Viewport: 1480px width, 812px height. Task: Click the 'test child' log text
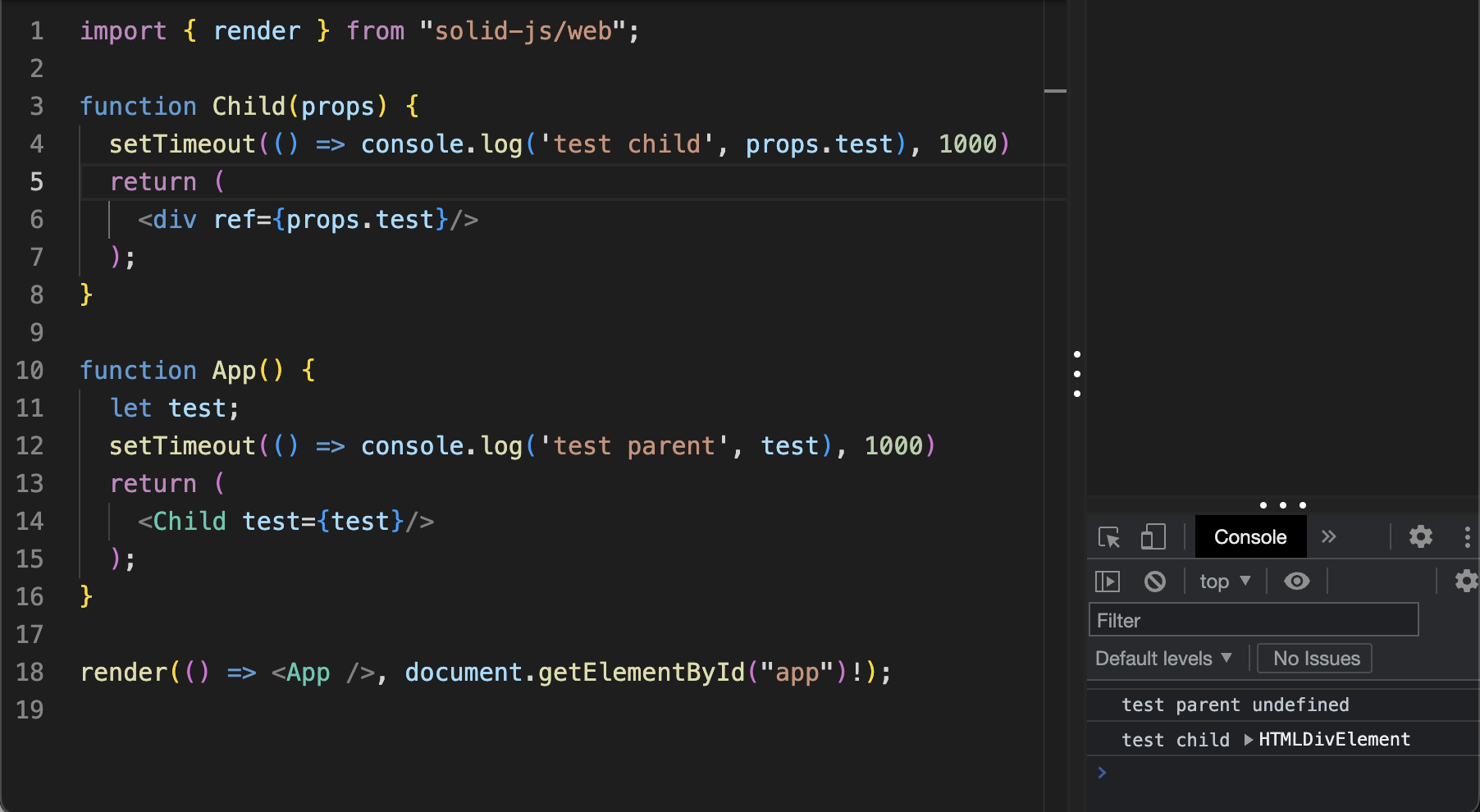(1176, 740)
